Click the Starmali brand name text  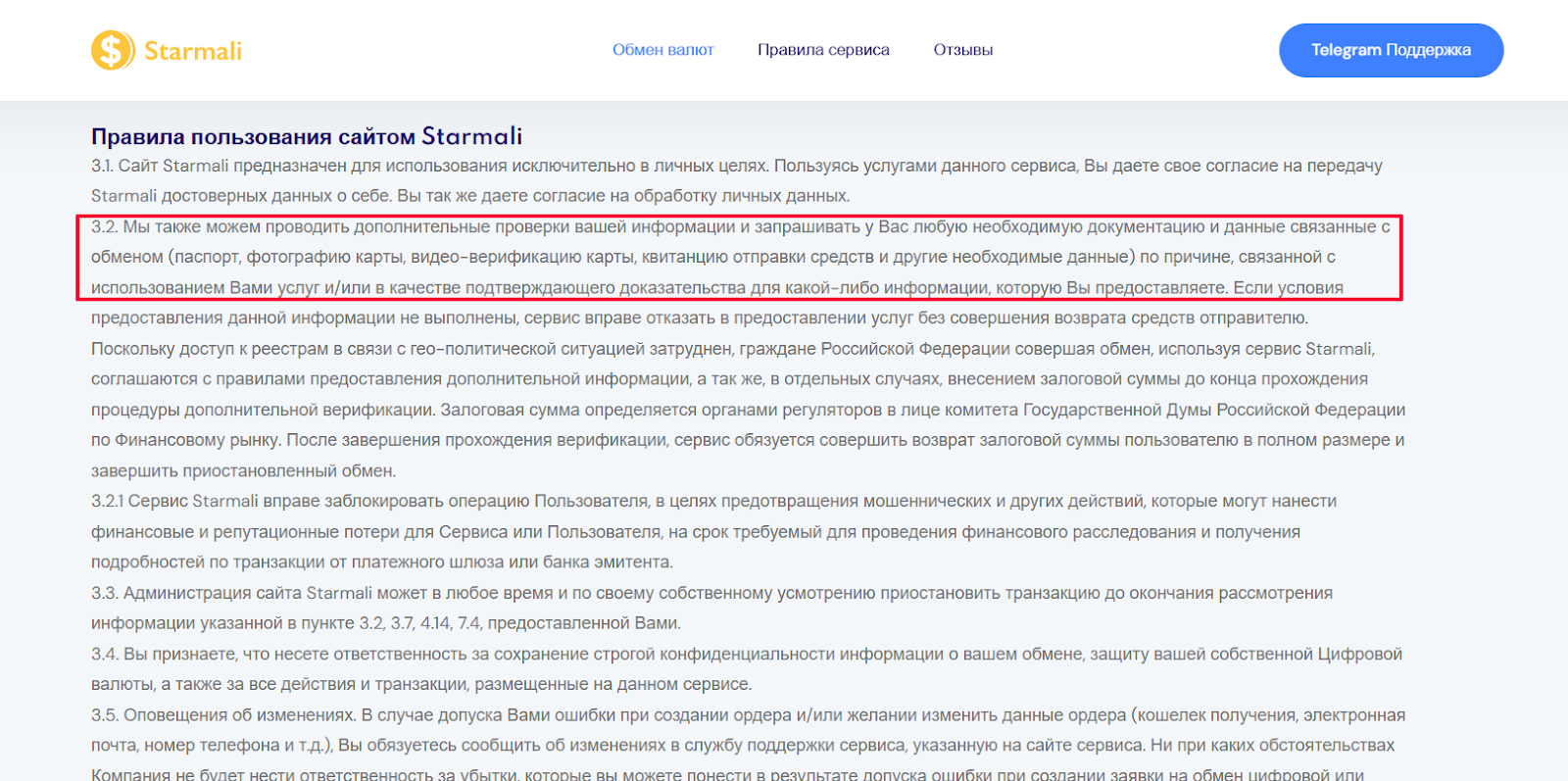193,51
